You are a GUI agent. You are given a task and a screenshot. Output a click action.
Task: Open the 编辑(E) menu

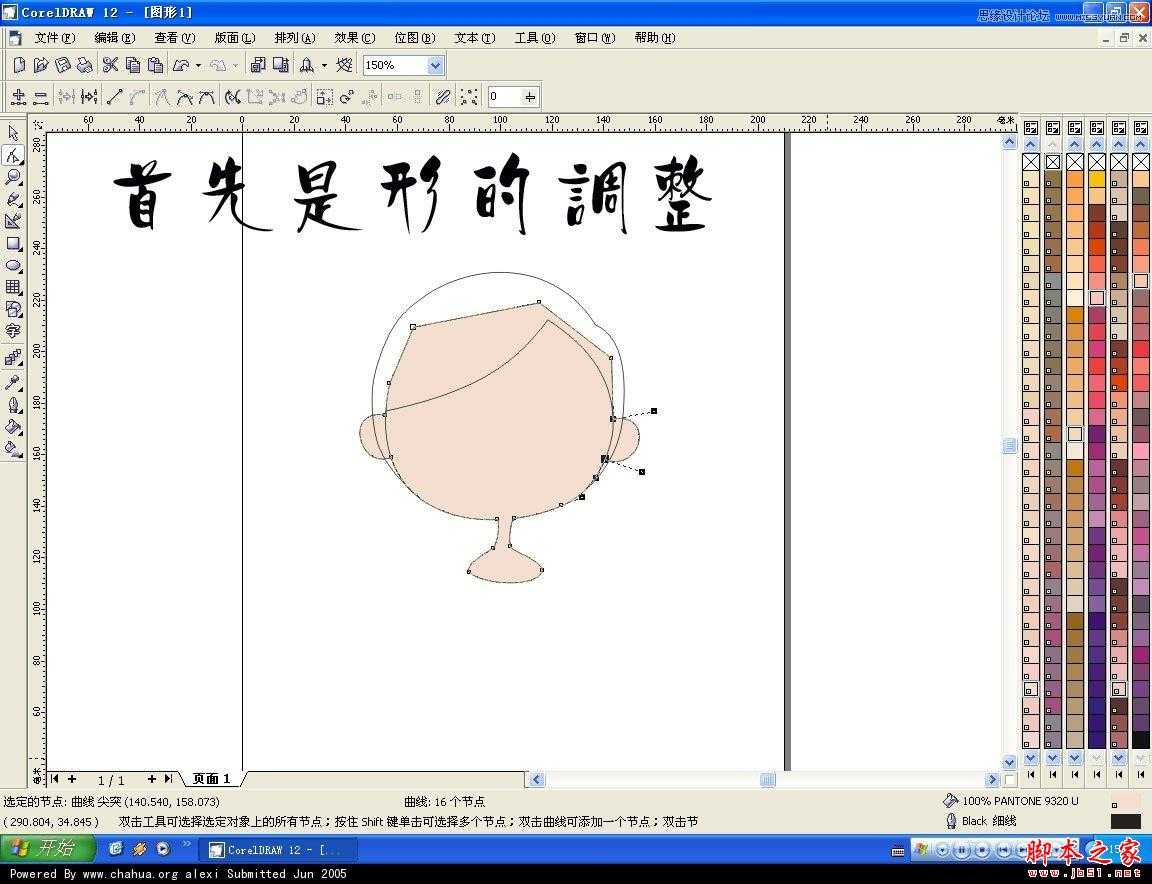point(115,37)
